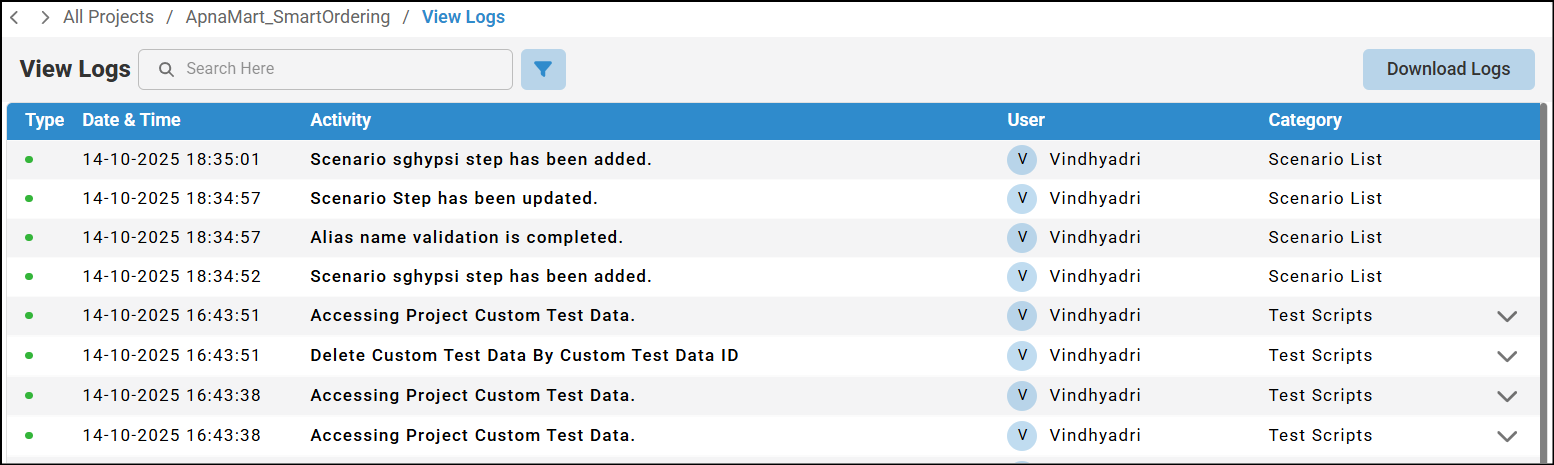
Task: Click Vindhyadri avatar in first log row
Action: [1022, 159]
